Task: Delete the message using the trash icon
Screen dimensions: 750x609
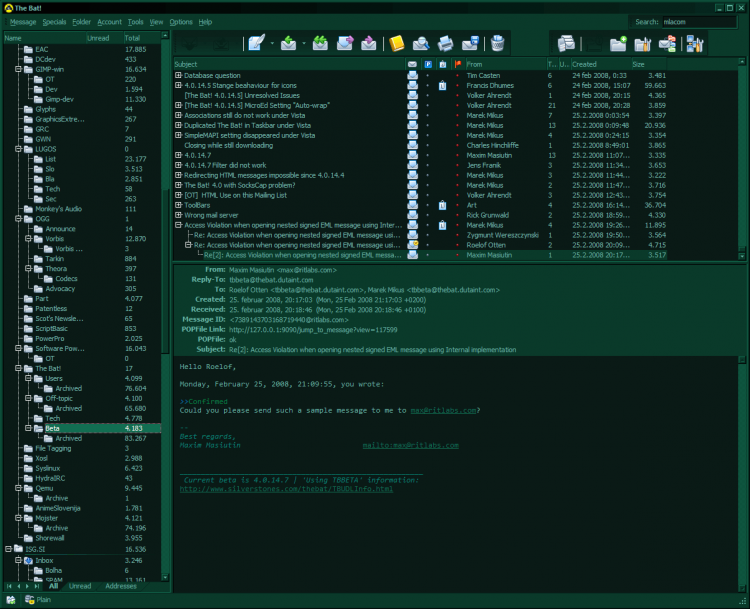Action: click(x=497, y=43)
